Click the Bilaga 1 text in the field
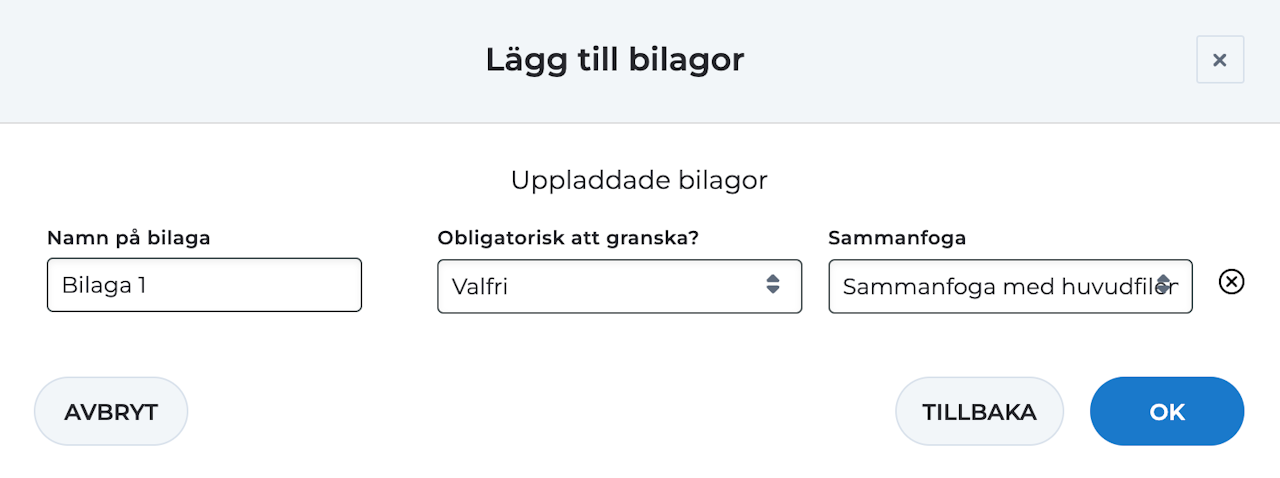 point(104,285)
